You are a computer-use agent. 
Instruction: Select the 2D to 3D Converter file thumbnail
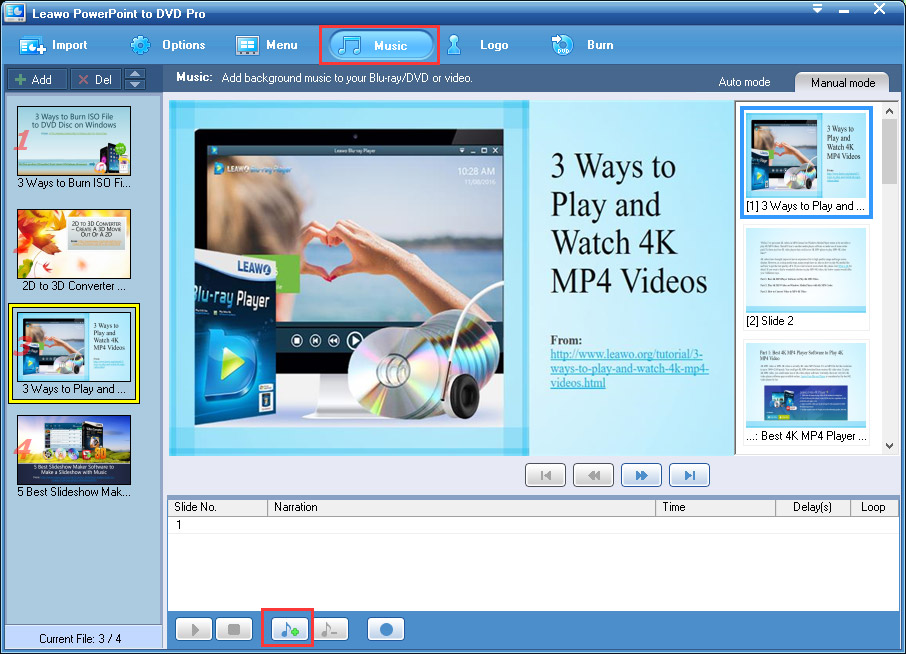tap(74, 244)
